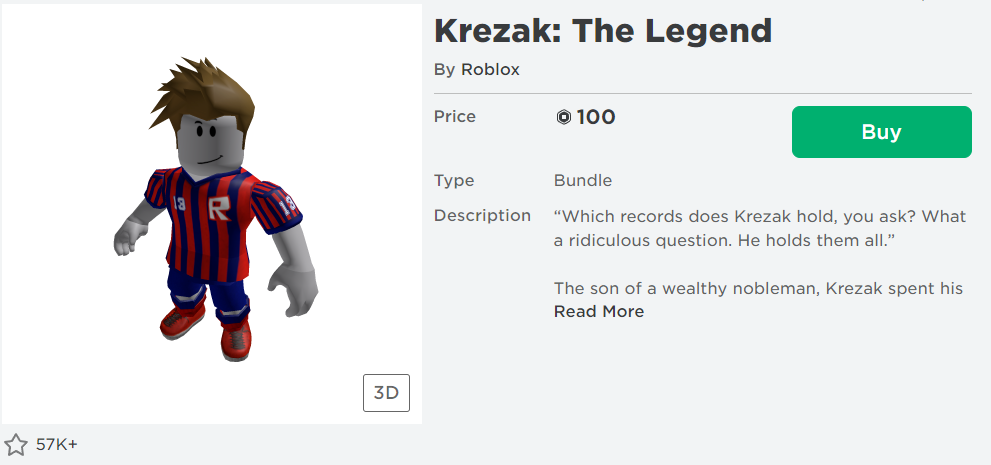Toggle the 3D avatar view
The height and width of the screenshot is (465, 991).
coord(386,393)
